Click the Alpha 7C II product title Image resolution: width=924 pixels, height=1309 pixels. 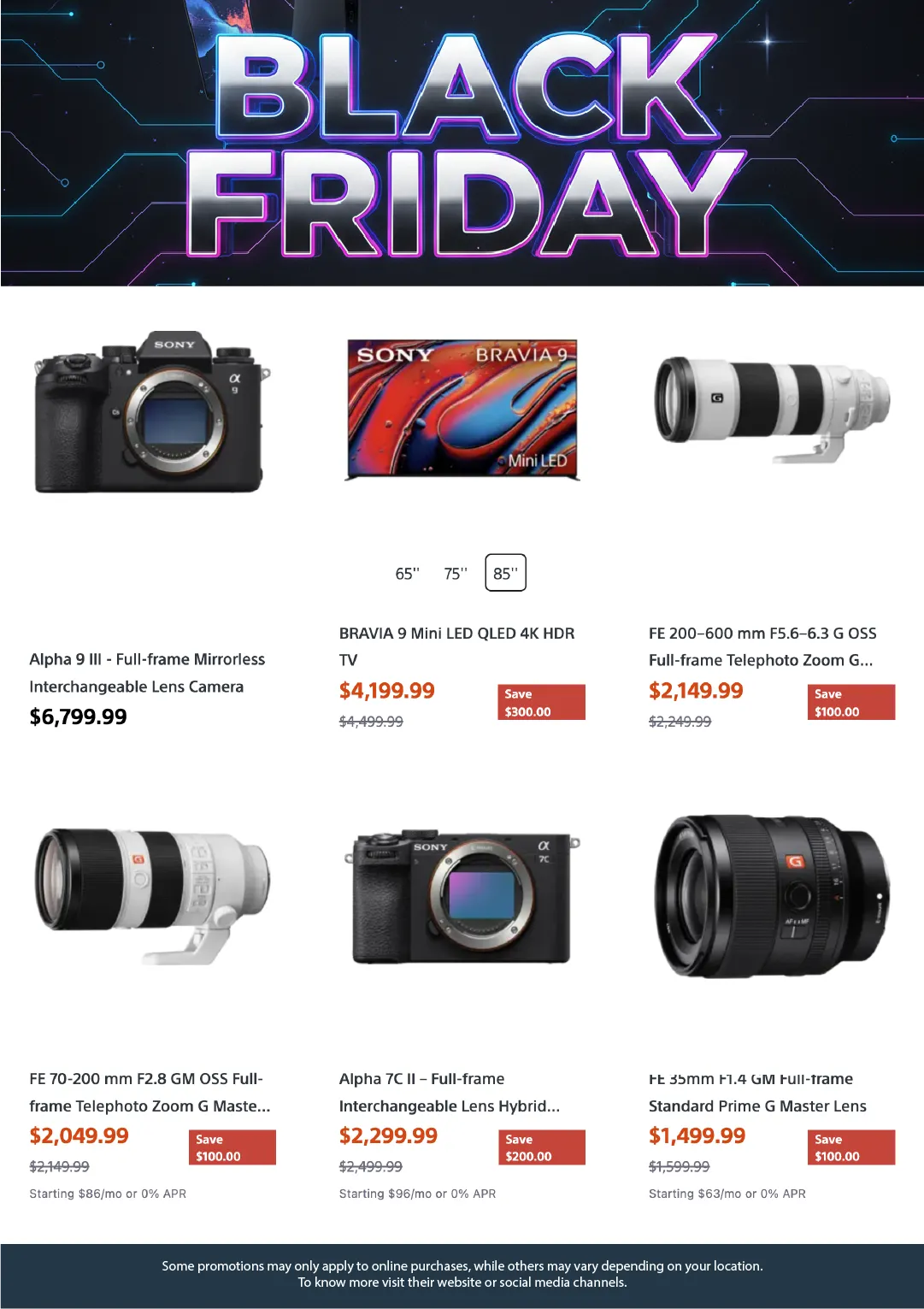tap(450, 1092)
